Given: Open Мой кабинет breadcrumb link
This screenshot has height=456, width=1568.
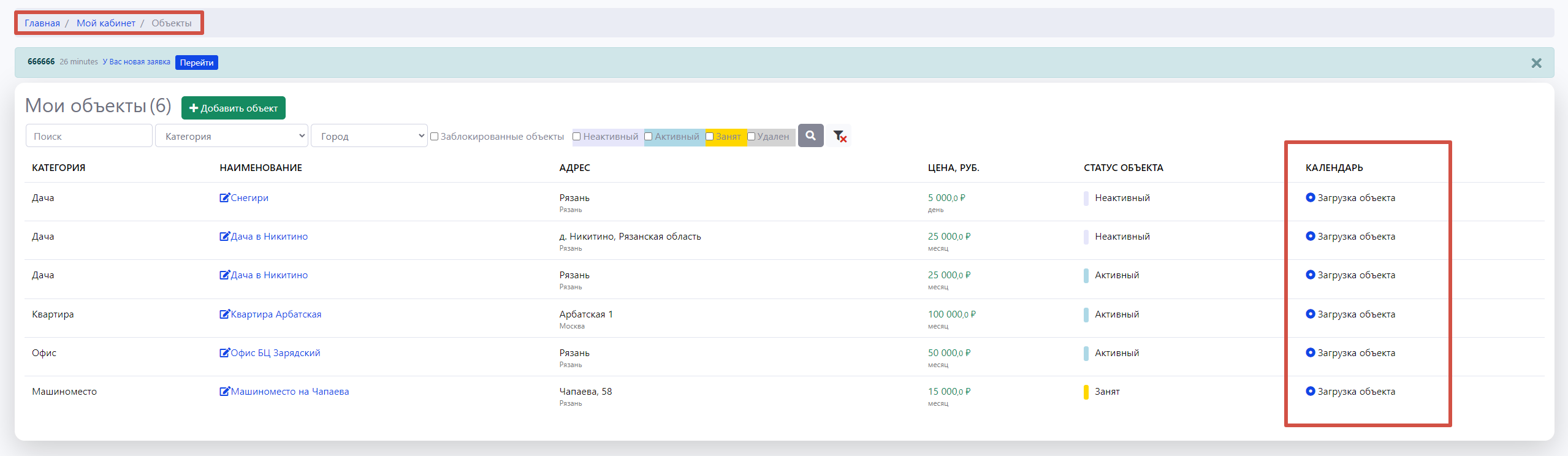Looking at the screenshot, I should 106,23.
